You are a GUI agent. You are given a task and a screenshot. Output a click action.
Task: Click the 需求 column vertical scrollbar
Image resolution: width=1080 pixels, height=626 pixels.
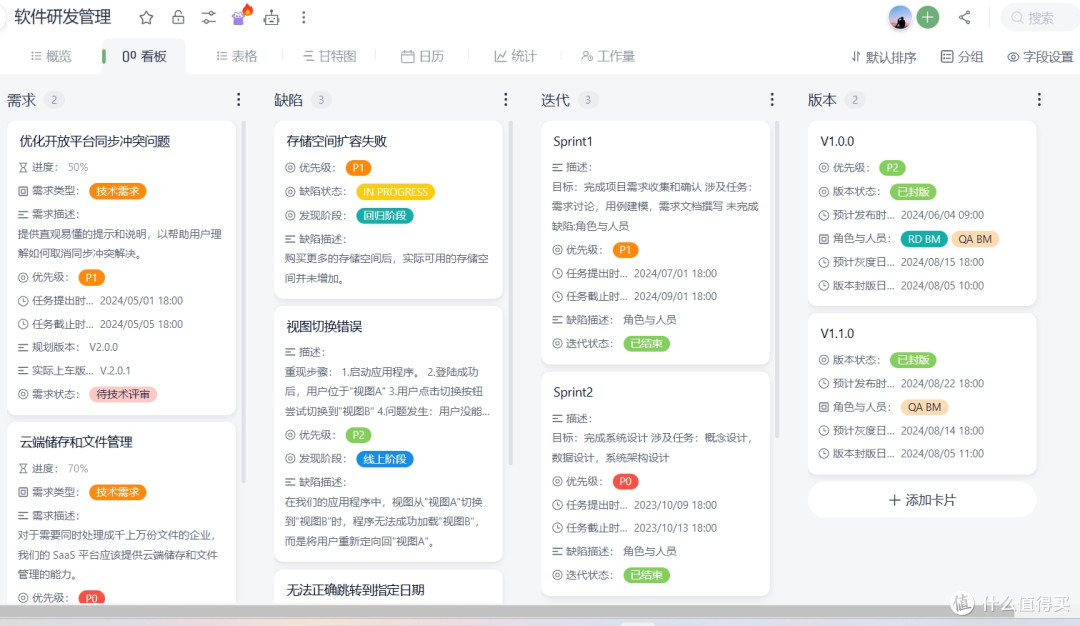pyautogui.click(x=244, y=302)
